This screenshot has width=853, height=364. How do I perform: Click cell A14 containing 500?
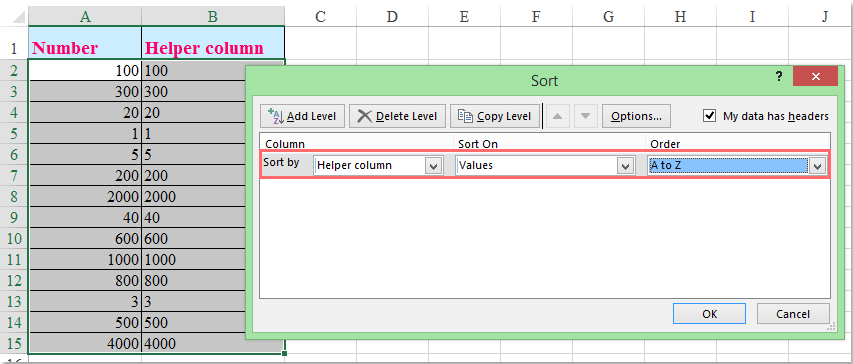[x=85, y=323]
